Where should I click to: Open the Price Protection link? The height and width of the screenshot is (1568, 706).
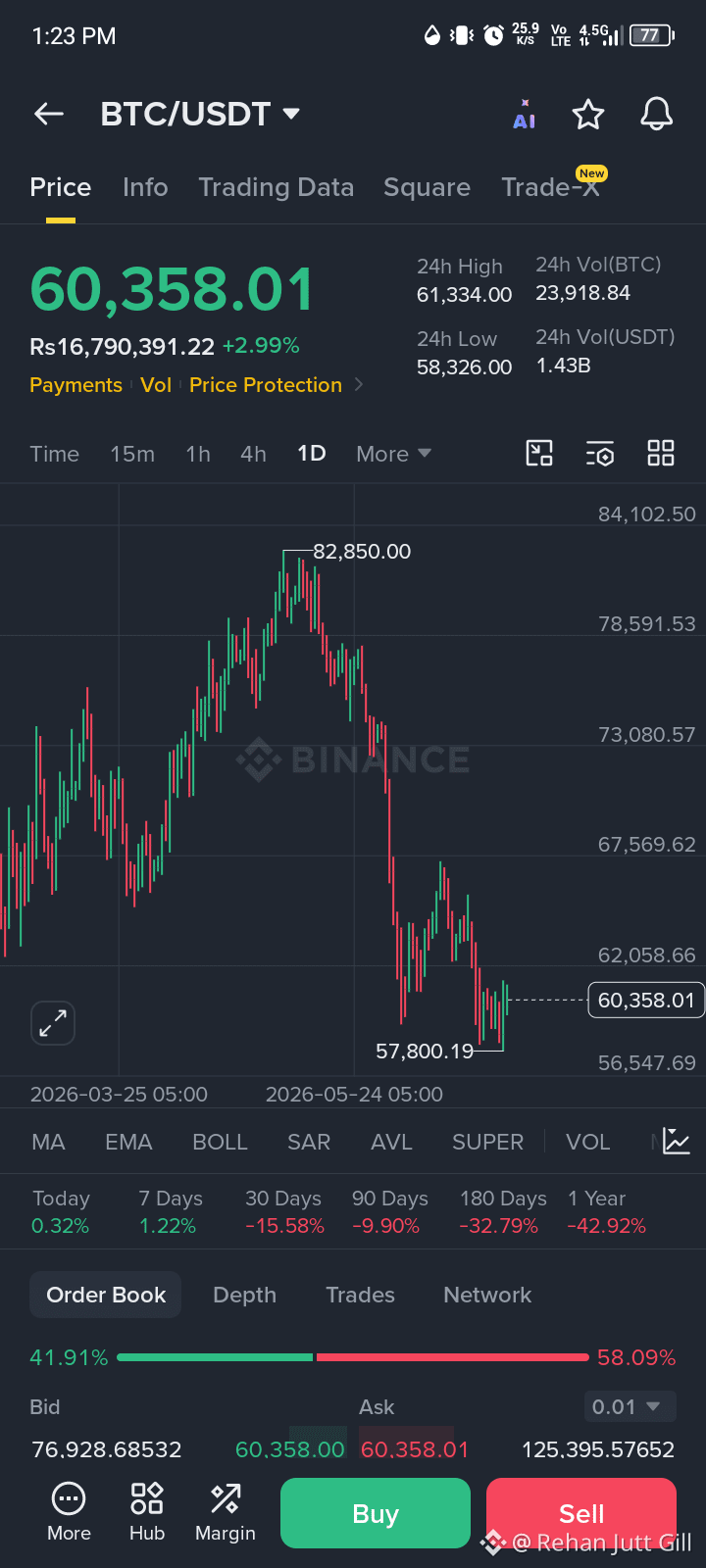266,385
